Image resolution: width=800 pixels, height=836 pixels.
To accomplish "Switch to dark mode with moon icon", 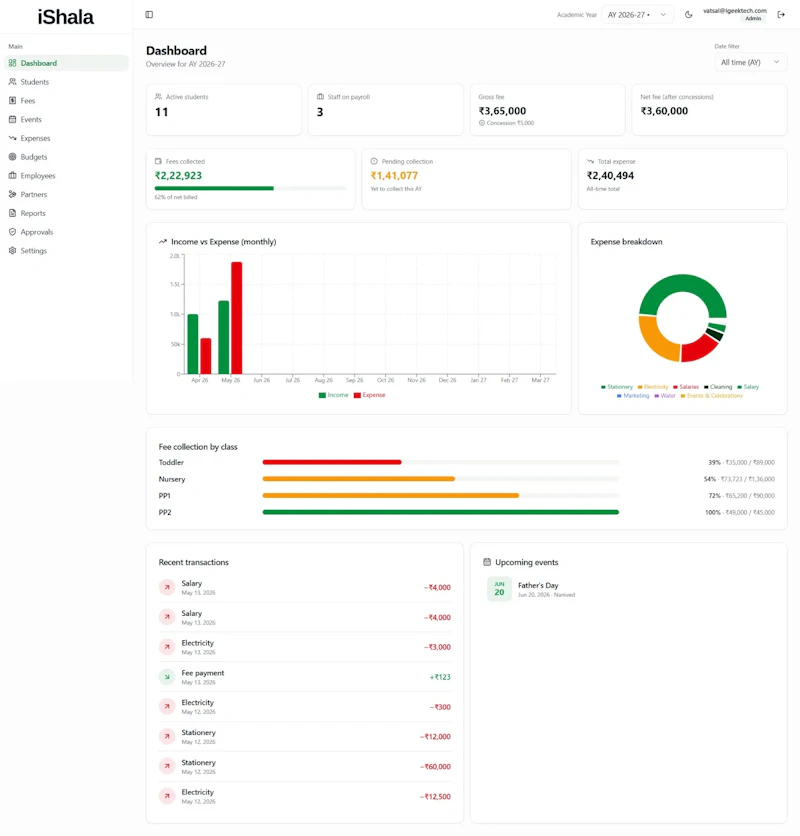I will pyautogui.click(x=689, y=15).
